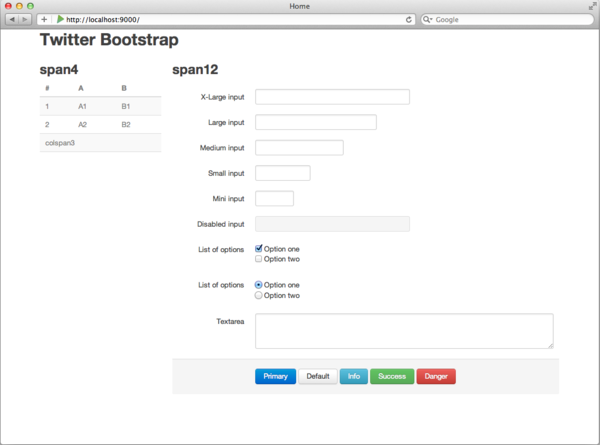Click the yellow minimize window button
600x445 pixels.
click(x=19, y=6)
